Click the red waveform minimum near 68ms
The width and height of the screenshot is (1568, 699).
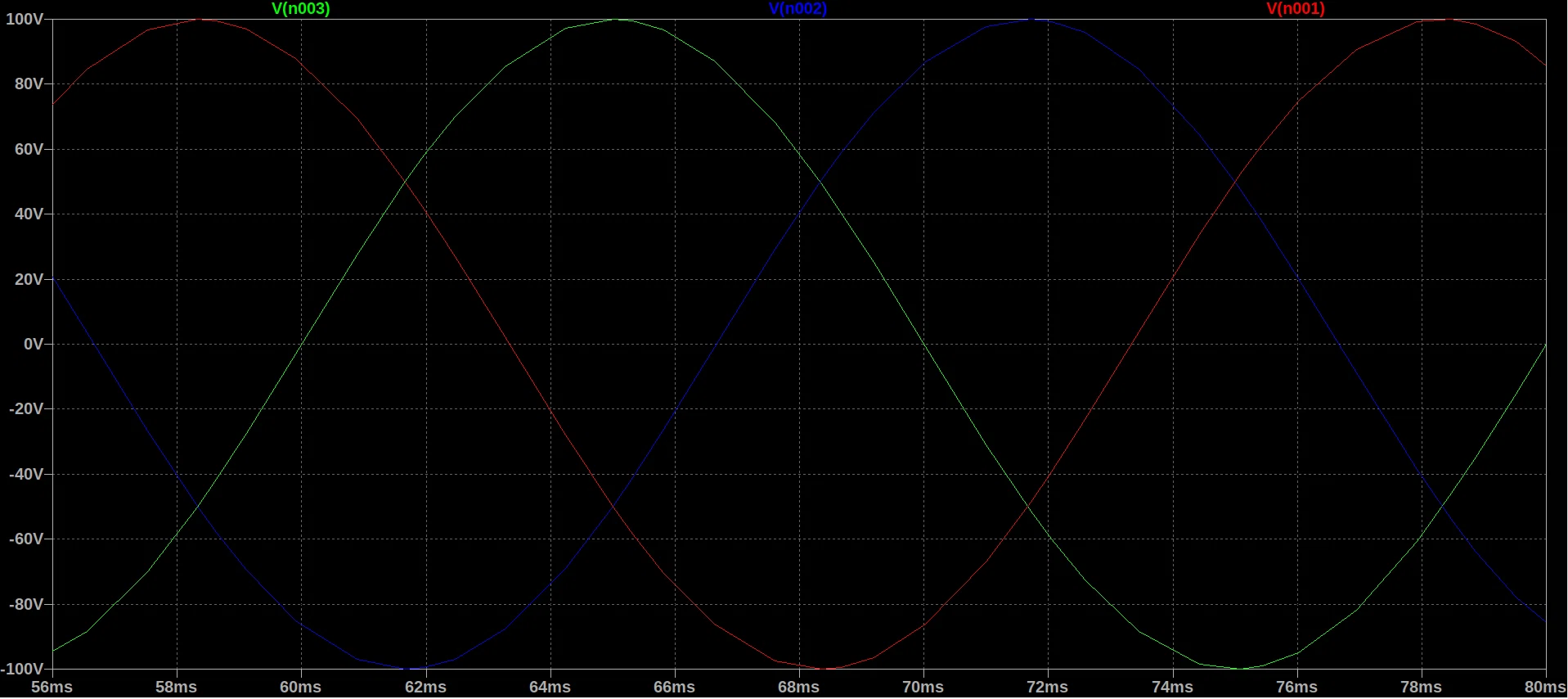click(826, 669)
